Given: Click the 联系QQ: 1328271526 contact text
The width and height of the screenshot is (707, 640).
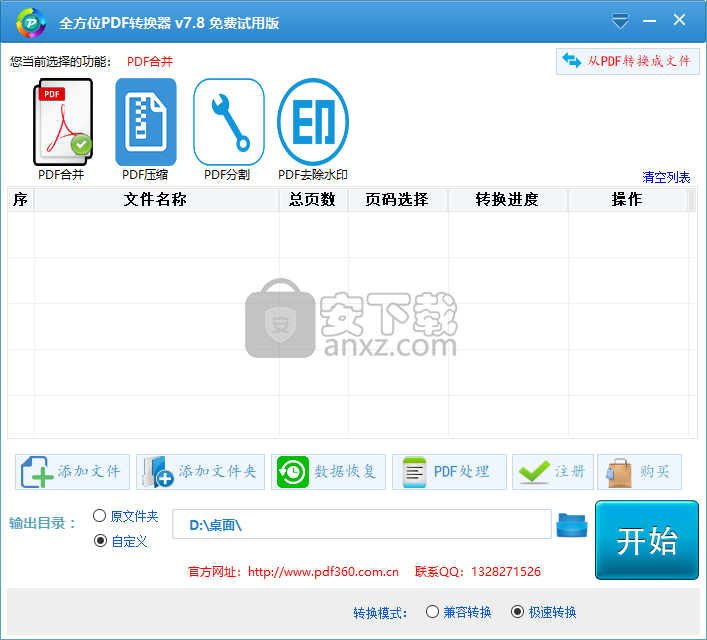Looking at the screenshot, I should coord(477,572).
